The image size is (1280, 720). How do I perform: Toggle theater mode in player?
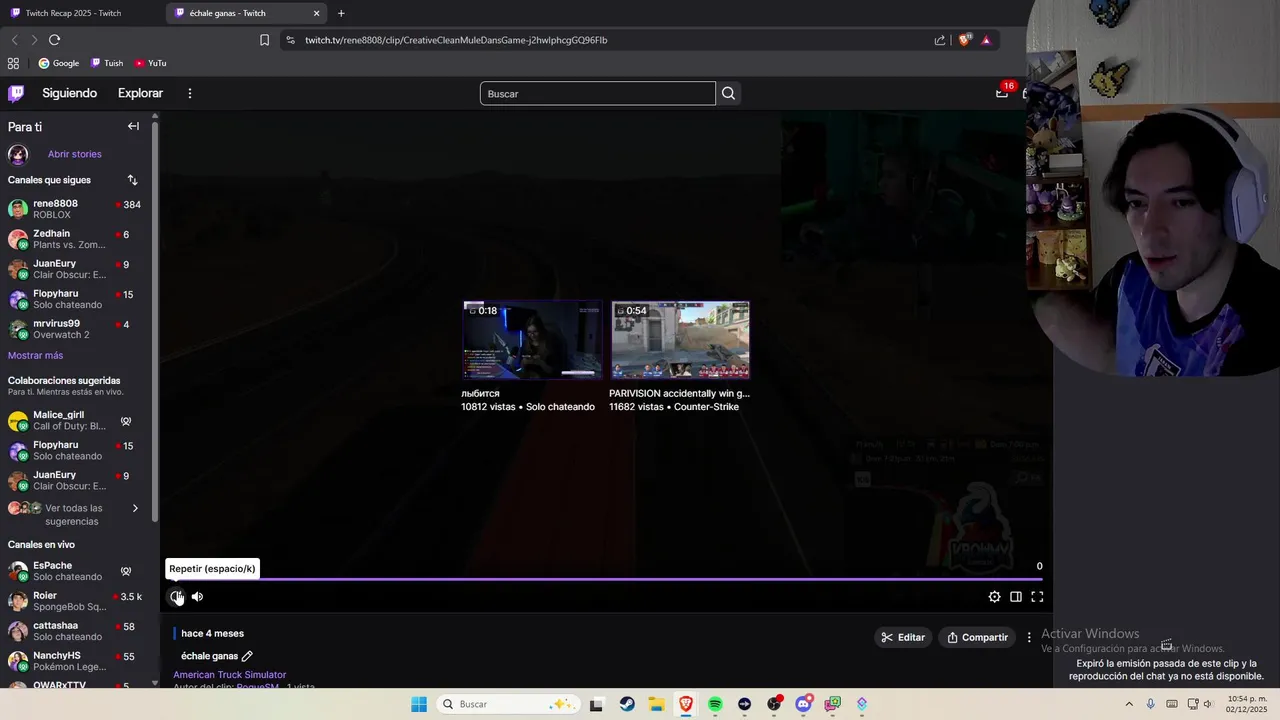click(x=1015, y=597)
